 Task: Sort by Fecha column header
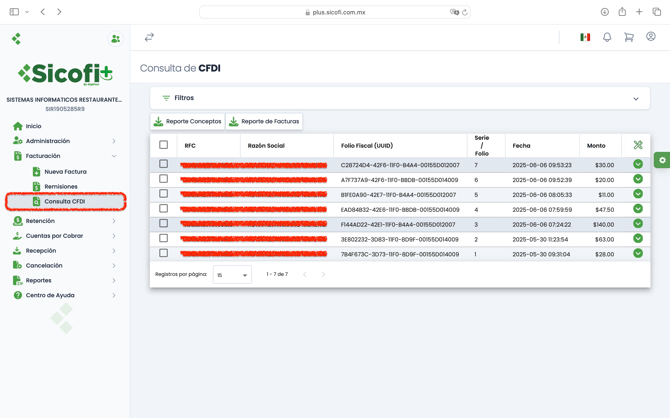[x=521, y=146]
